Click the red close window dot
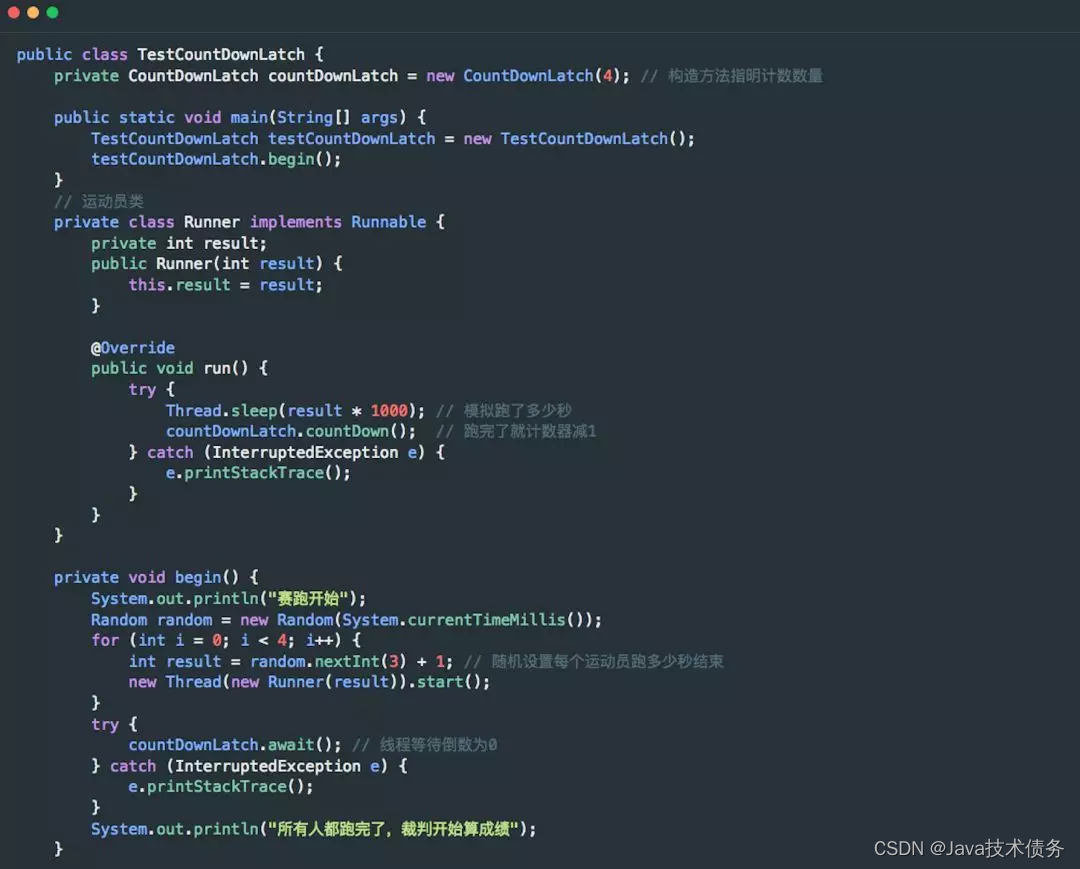Image resolution: width=1080 pixels, height=869 pixels. 13,12
